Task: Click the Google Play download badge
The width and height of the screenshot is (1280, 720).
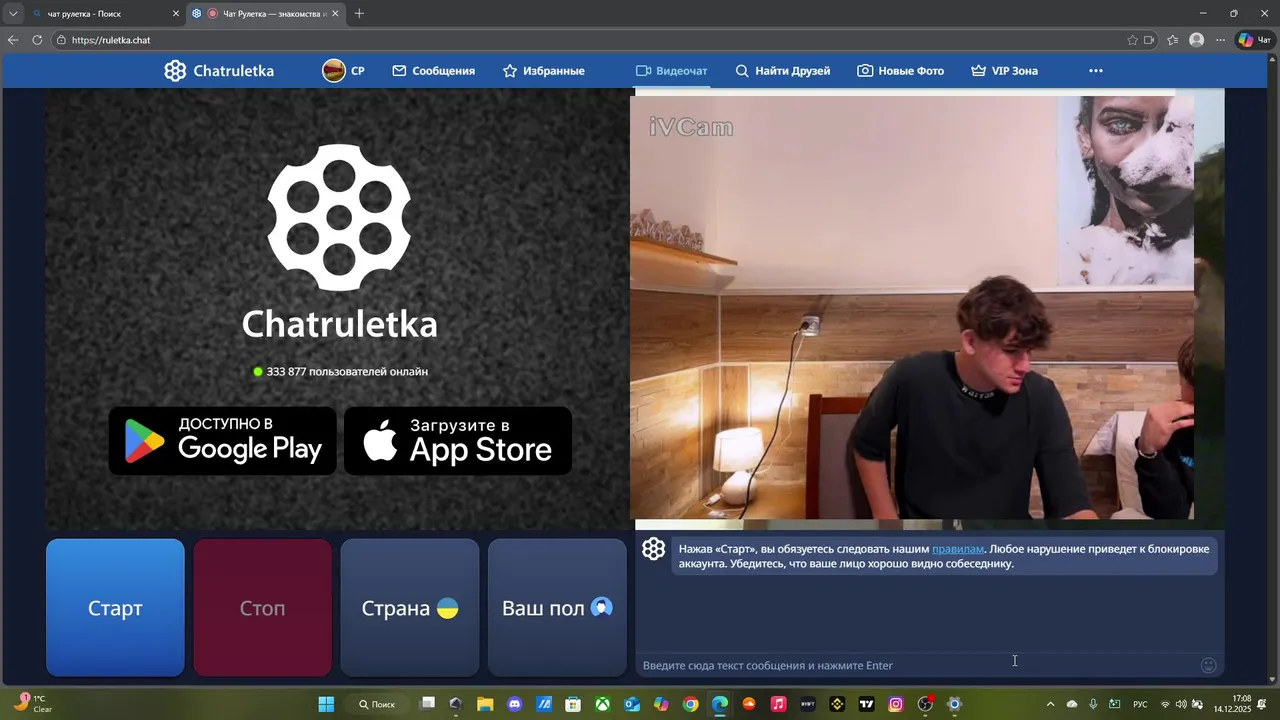Action: pyautogui.click(x=222, y=441)
